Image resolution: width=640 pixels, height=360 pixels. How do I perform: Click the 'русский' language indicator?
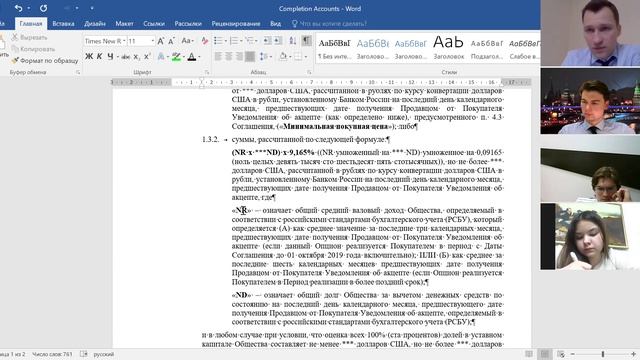104,354
